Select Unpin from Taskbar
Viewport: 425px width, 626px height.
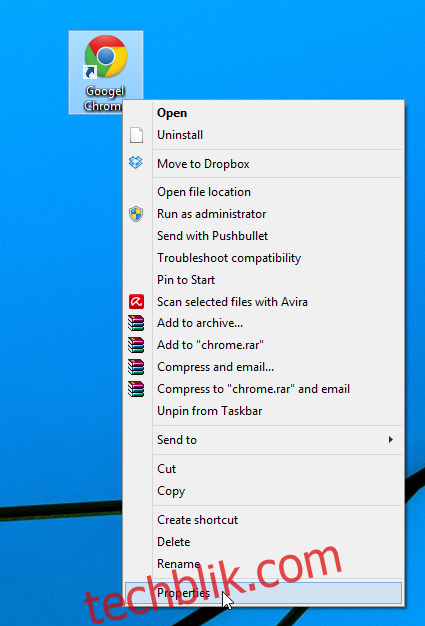(x=263, y=411)
